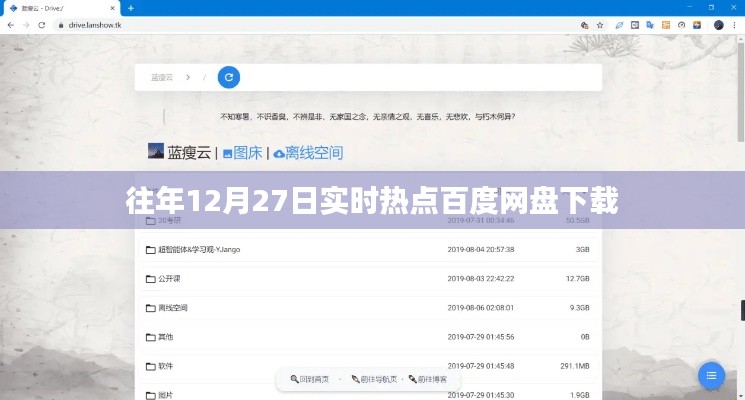
Task: Open the Chrome profile avatar
Action: [718, 25]
